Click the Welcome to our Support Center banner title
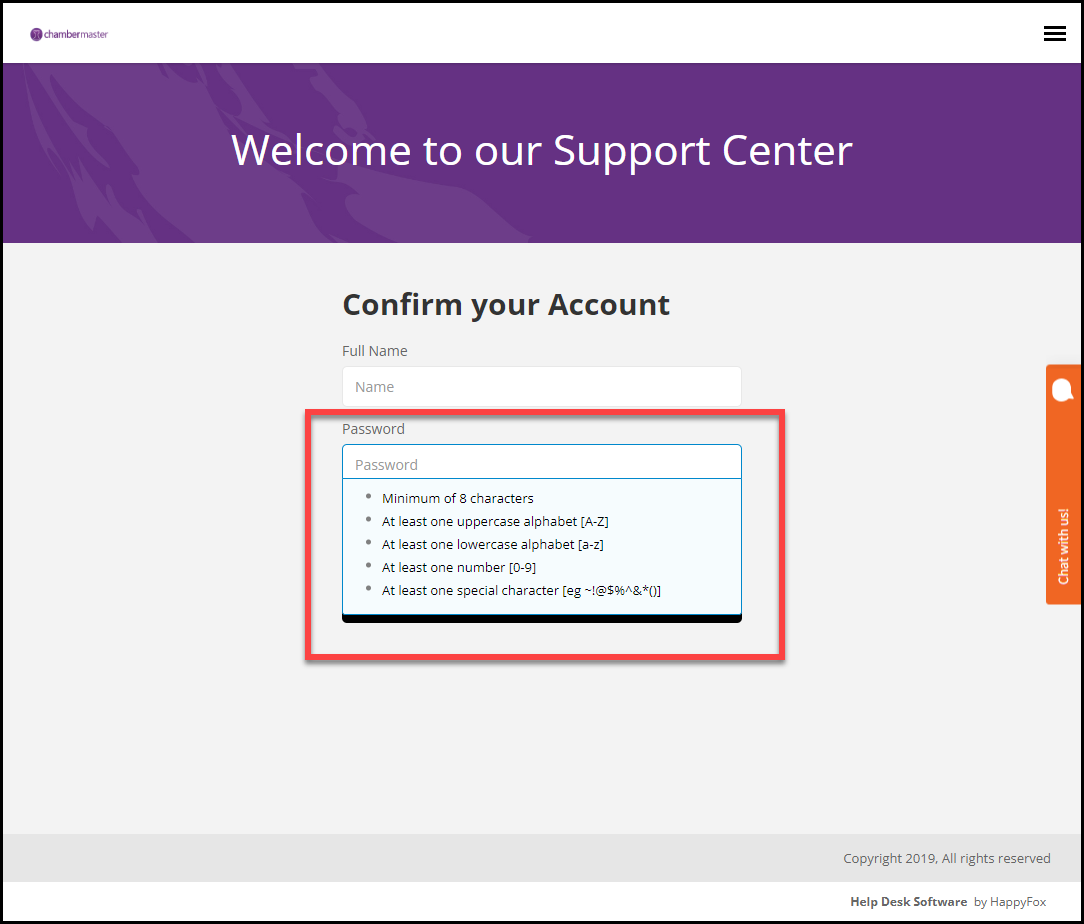This screenshot has width=1084, height=924. click(541, 151)
